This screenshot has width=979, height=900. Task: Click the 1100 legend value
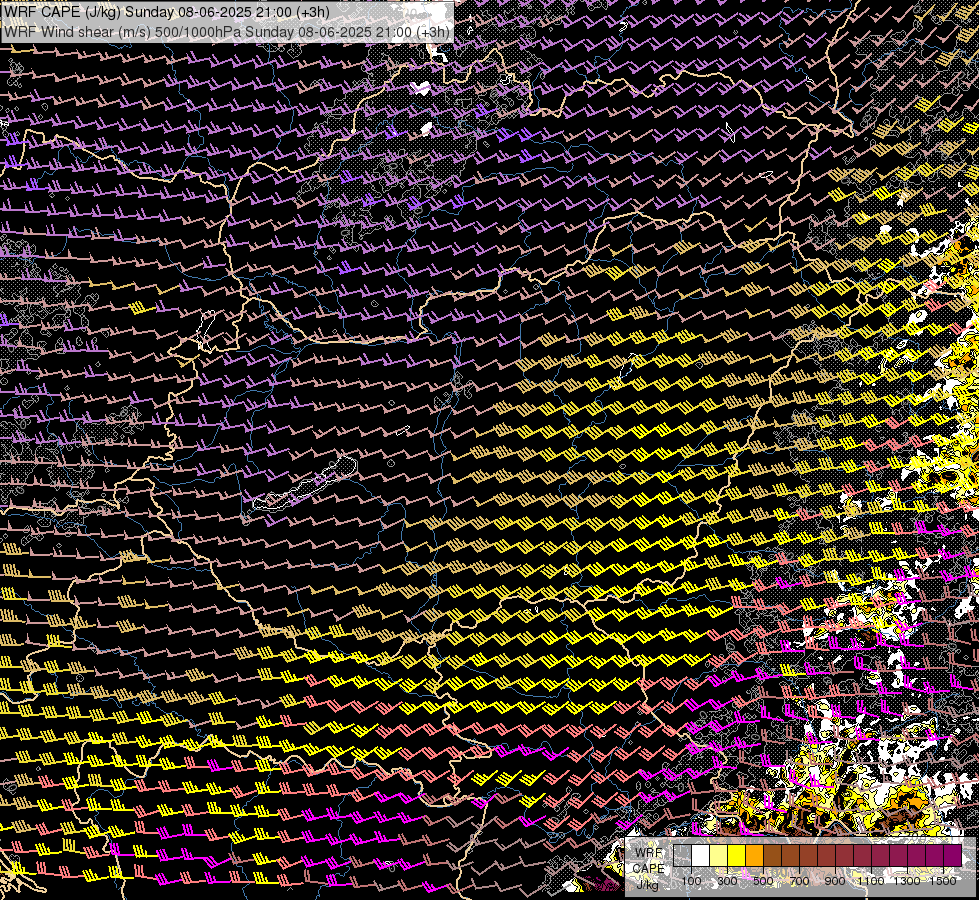tap(870, 881)
